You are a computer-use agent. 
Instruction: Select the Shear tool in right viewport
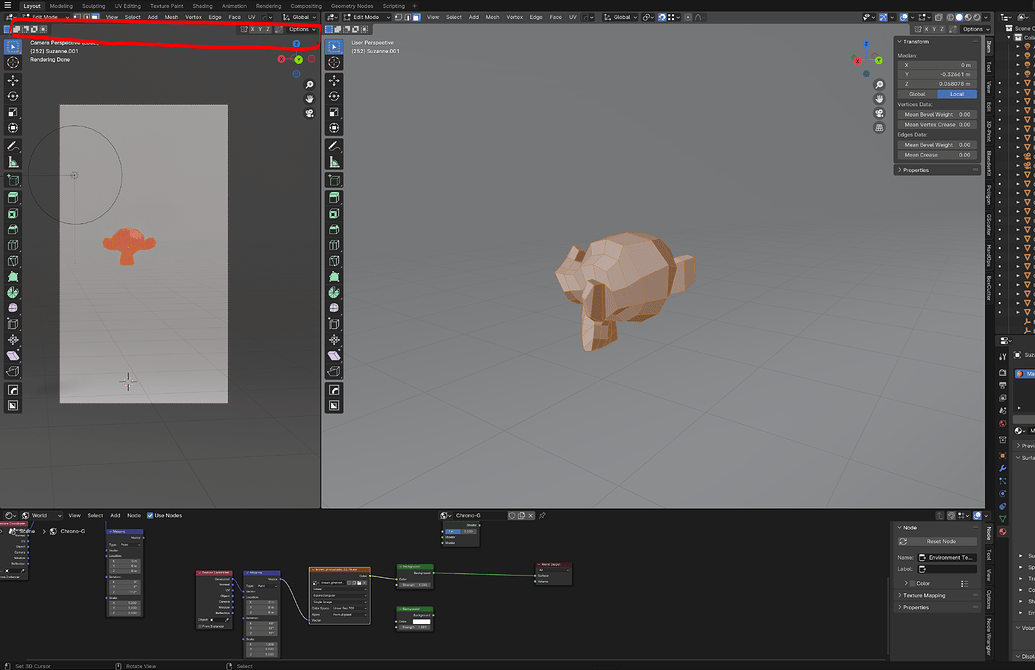point(334,356)
